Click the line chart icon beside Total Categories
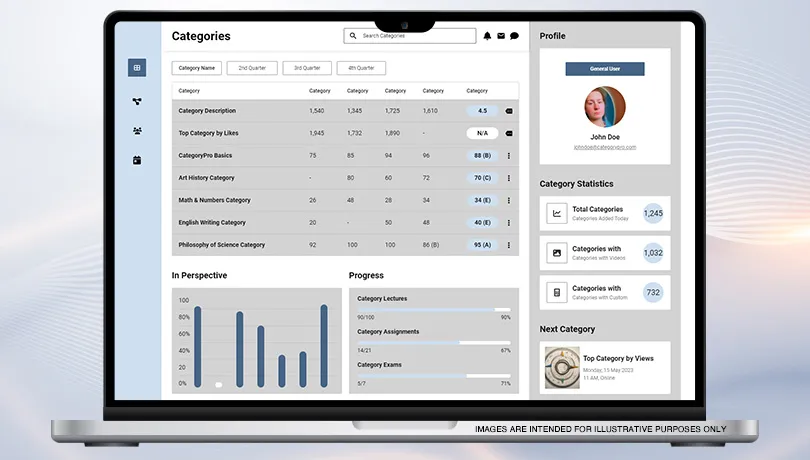 pyautogui.click(x=556, y=213)
